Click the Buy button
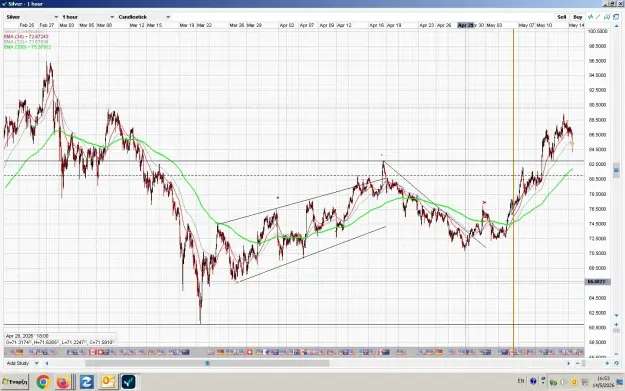This screenshot has height=391, width=625. tap(578, 17)
